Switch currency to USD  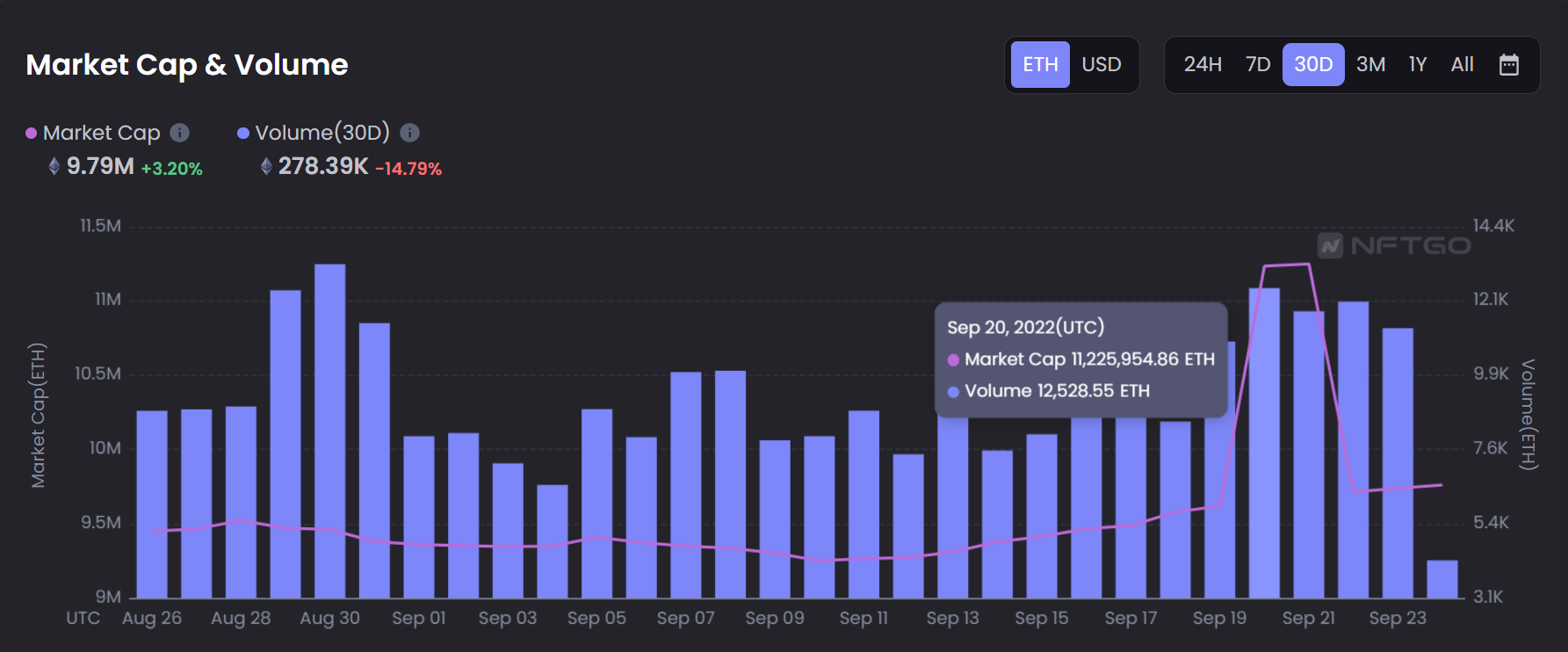pos(1101,64)
